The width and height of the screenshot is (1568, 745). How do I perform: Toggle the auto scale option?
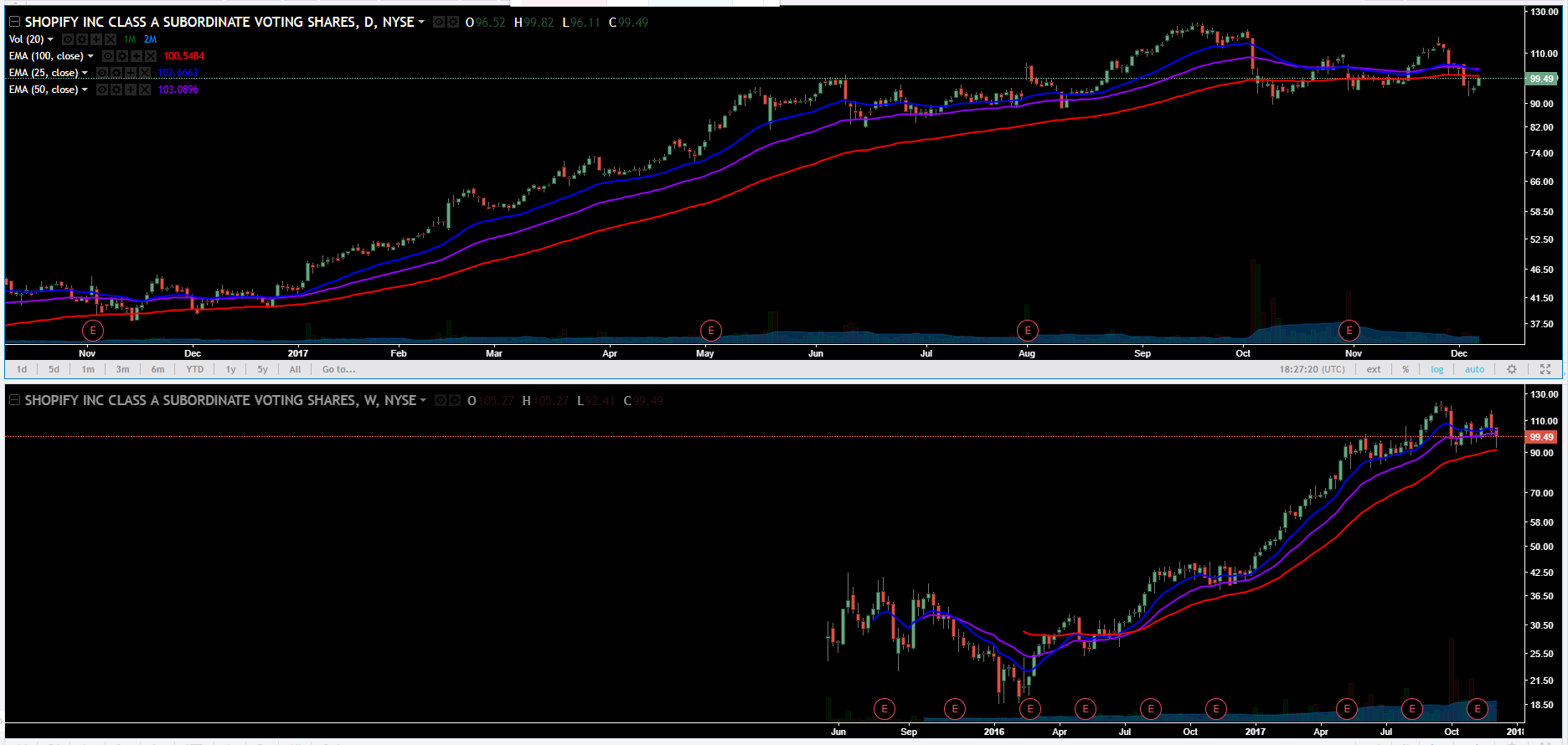click(x=1474, y=369)
